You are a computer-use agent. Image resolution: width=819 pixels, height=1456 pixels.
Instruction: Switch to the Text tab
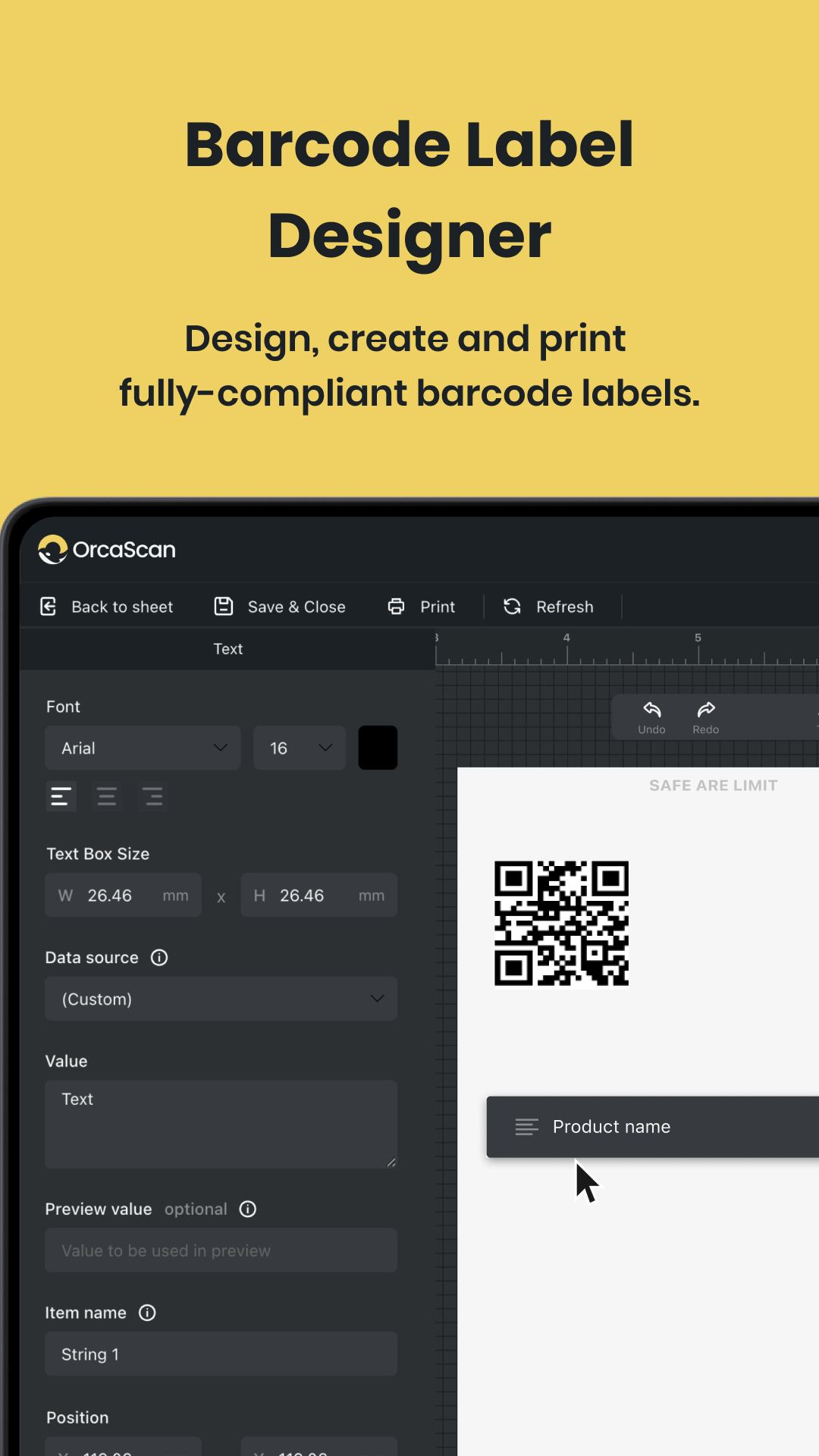click(228, 648)
